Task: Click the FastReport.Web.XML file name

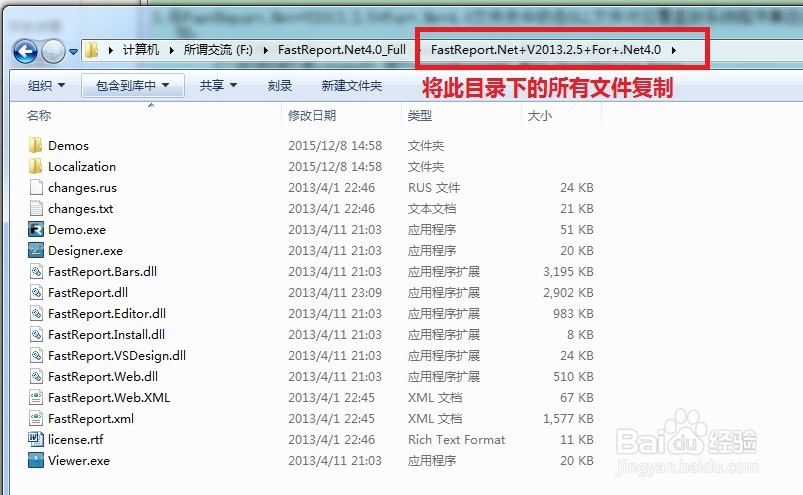Action: (x=109, y=398)
